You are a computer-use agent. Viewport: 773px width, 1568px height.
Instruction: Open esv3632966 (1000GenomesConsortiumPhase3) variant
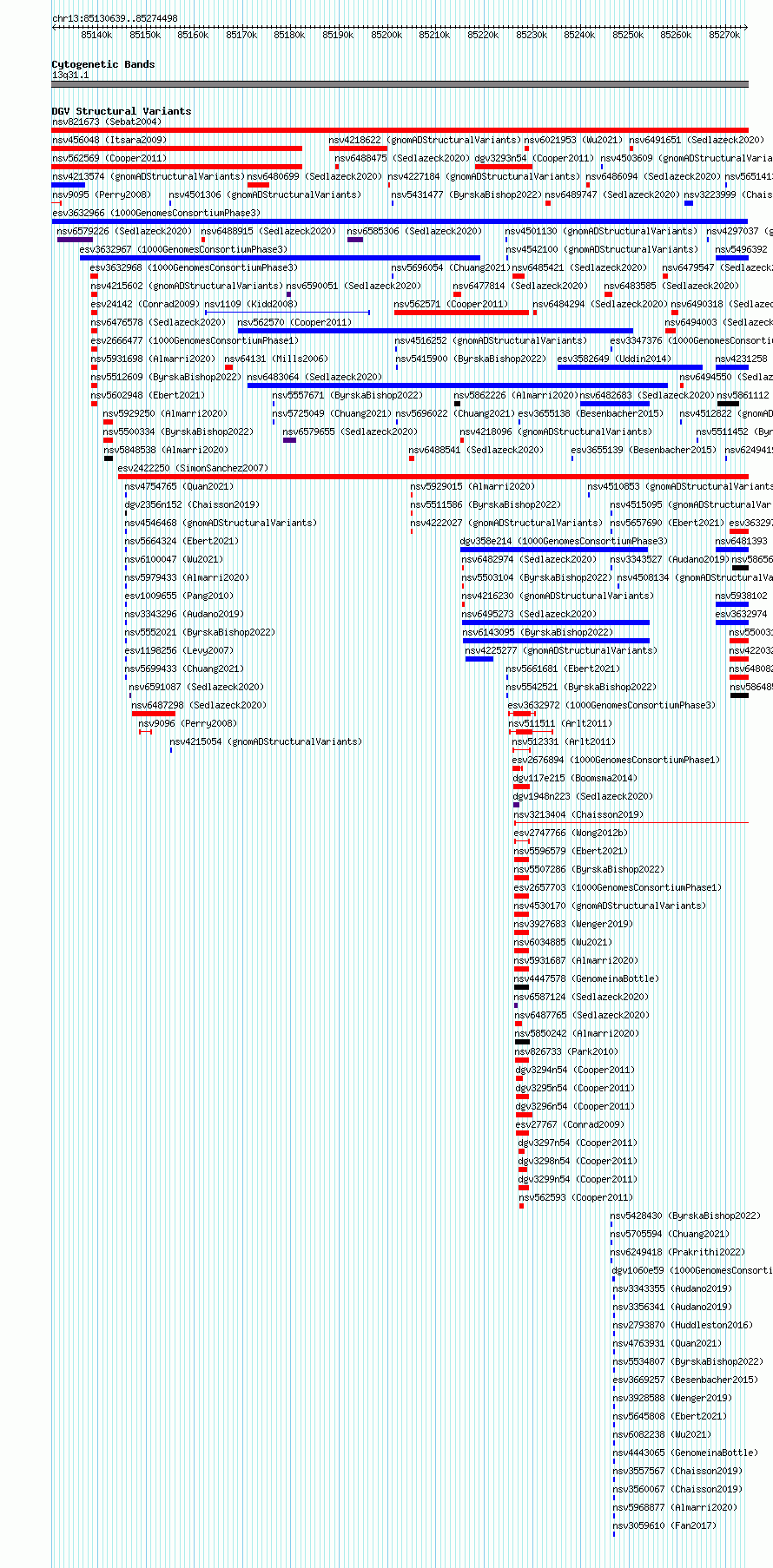click(x=155, y=213)
